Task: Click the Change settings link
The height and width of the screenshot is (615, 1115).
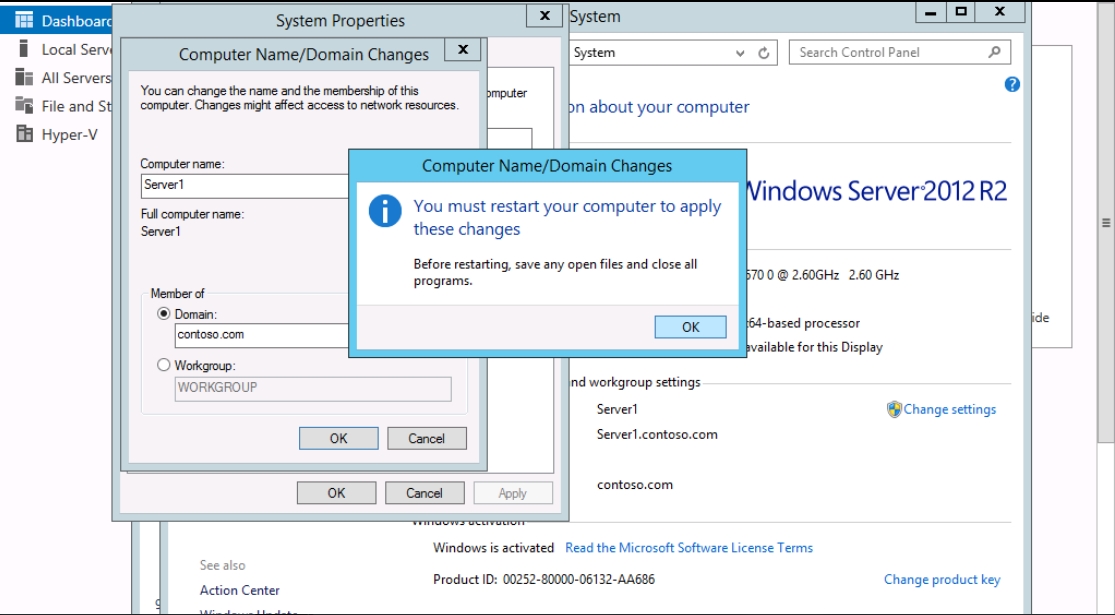Action: tap(950, 410)
